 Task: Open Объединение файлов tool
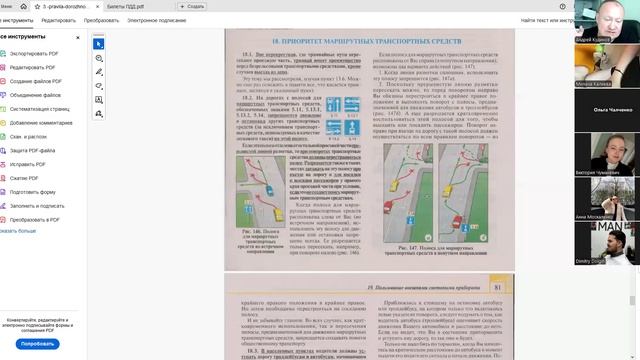click(x=35, y=95)
